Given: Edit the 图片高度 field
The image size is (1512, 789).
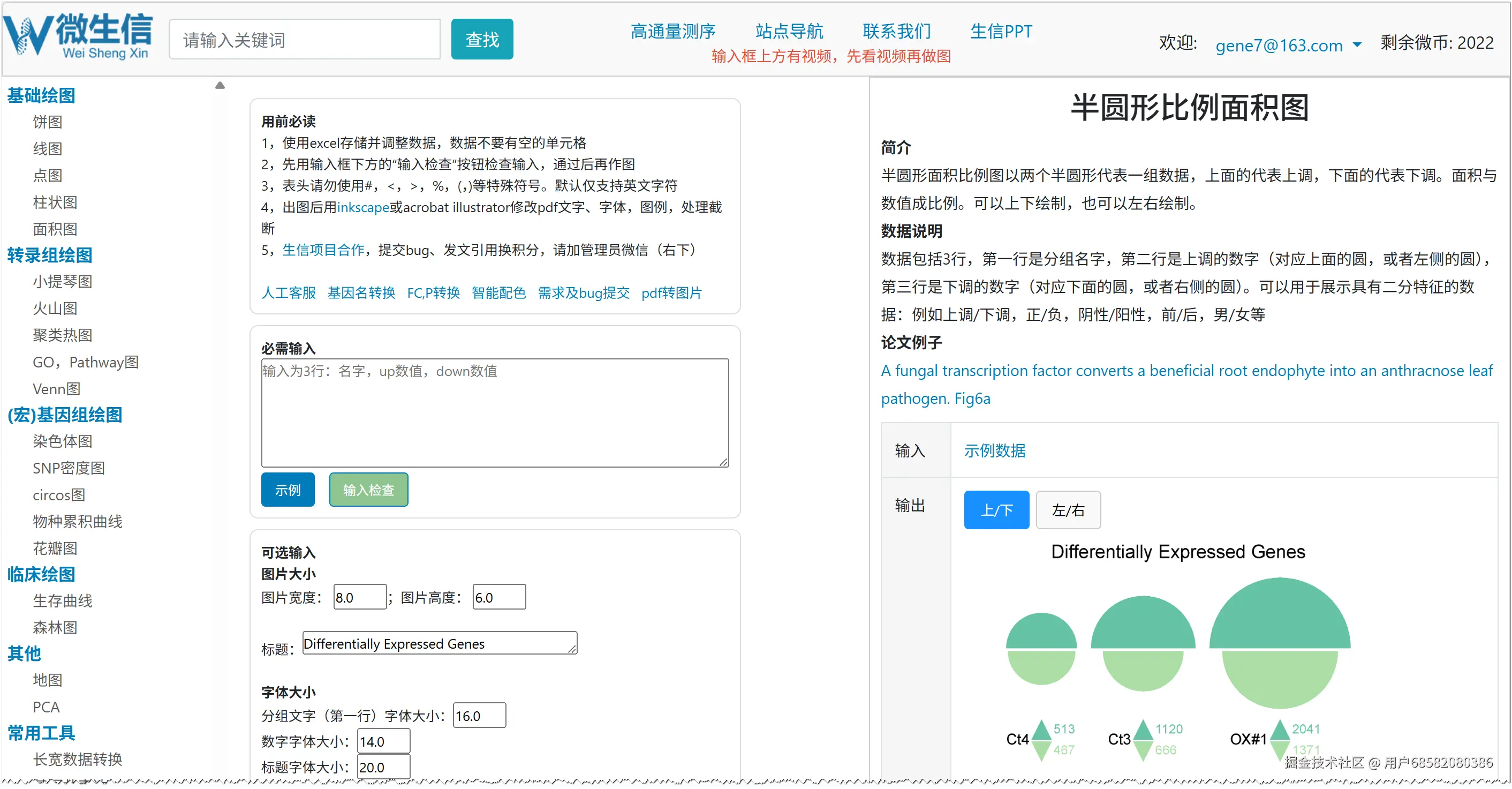Looking at the screenshot, I should [499, 598].
